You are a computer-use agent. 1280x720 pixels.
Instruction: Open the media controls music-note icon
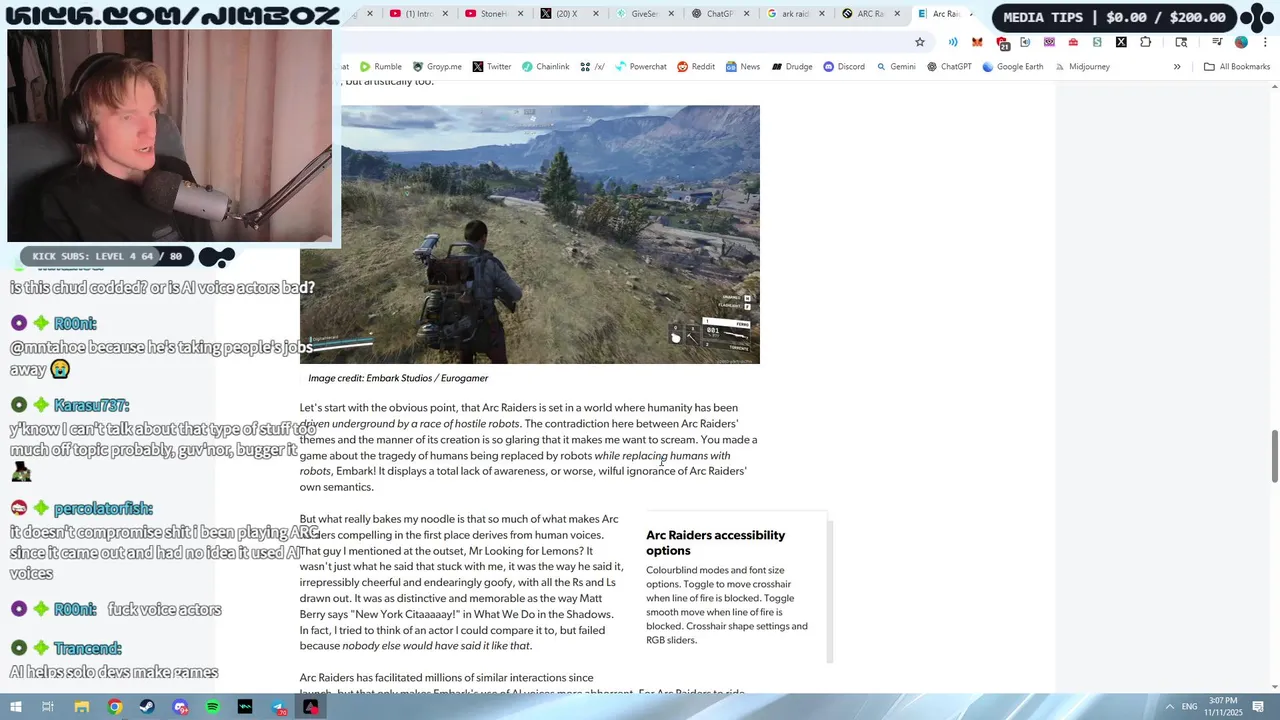coord(1217,42)
